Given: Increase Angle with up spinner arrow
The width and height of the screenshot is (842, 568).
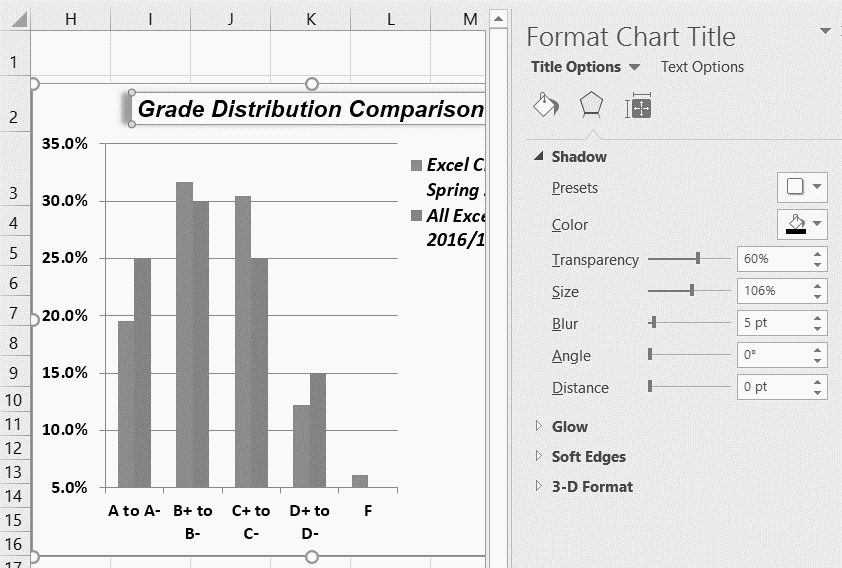Looking at the screenshot, I should click(817, 349).
